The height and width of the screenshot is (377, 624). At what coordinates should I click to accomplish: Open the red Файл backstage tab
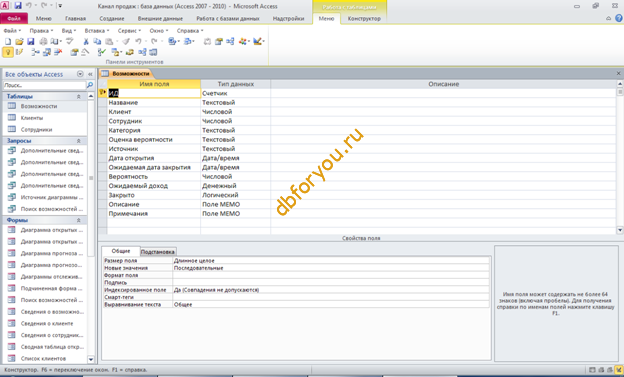click(x=14, y=18)
